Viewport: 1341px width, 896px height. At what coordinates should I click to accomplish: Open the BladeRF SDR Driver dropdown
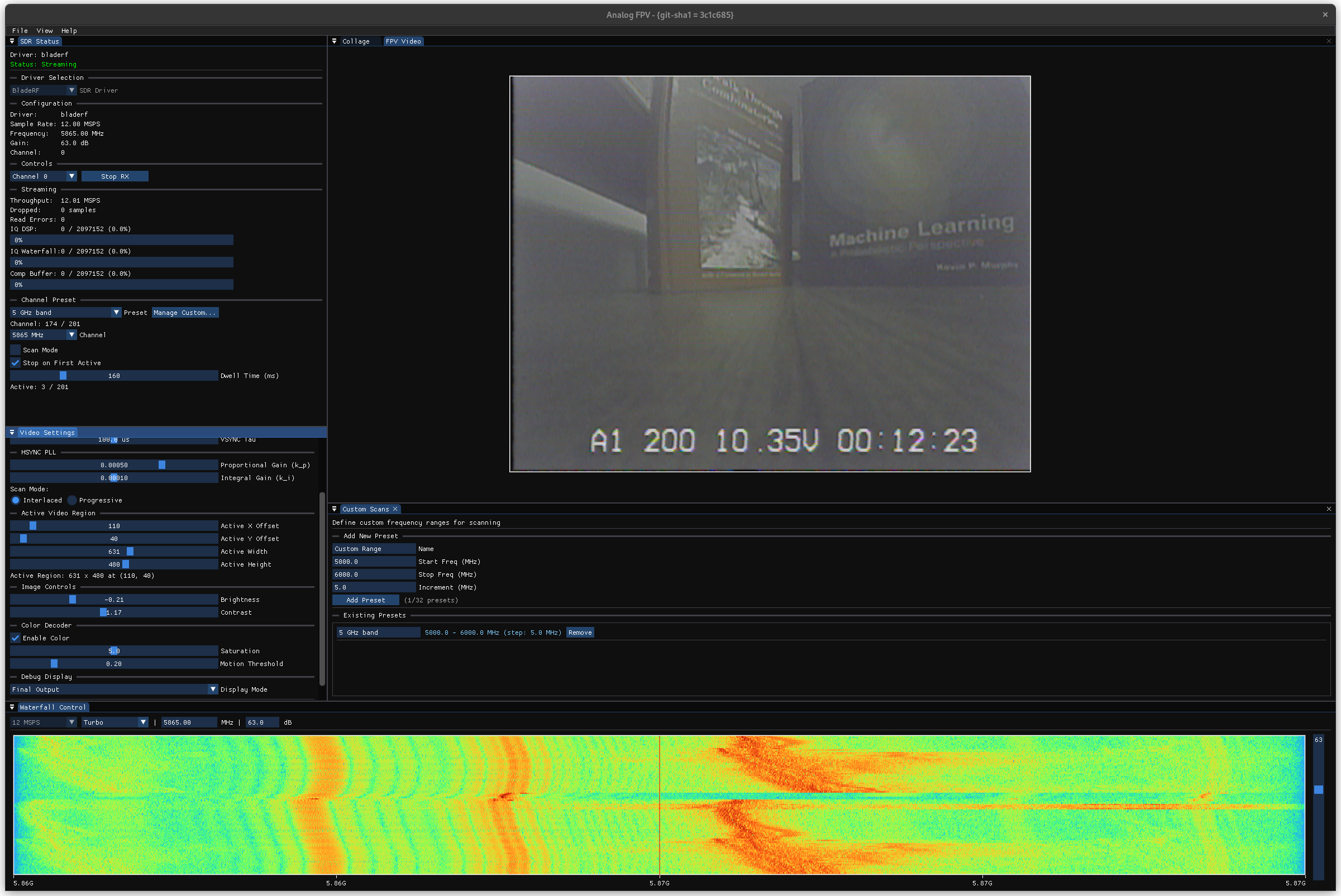pos(44,90)
